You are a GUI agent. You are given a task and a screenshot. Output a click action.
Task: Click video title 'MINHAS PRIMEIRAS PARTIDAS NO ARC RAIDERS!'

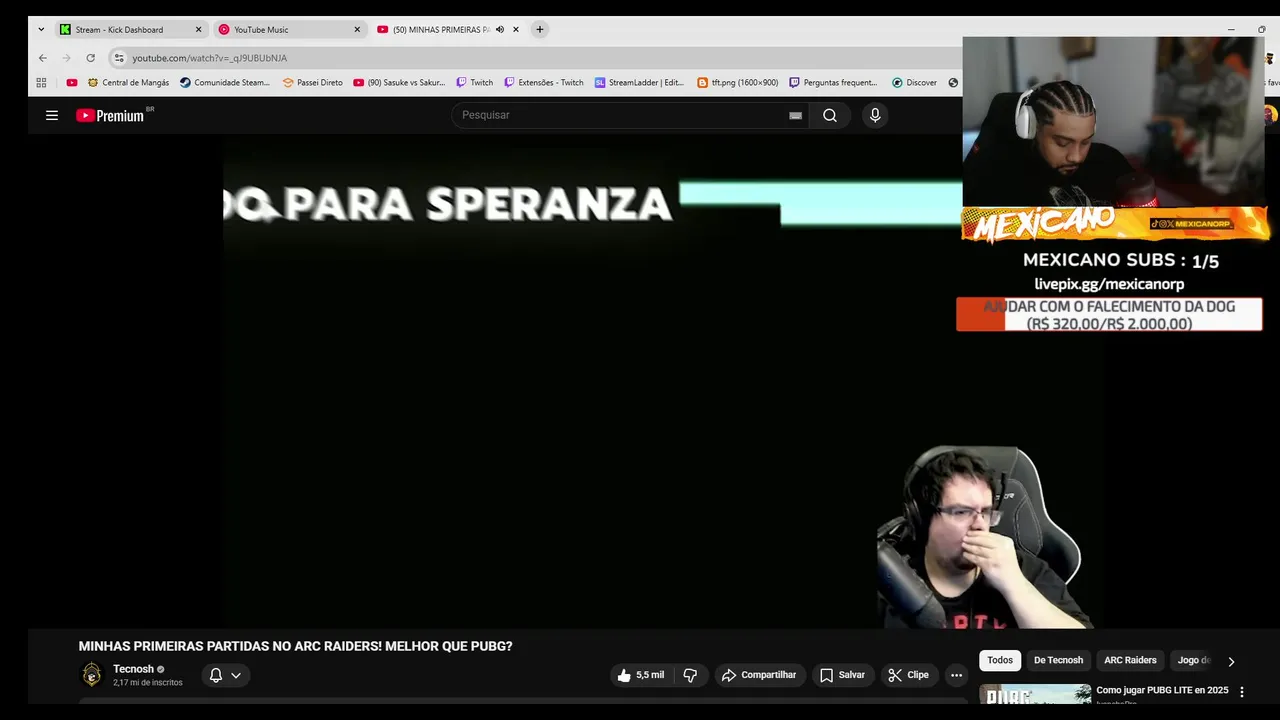[x=295, y=646]
